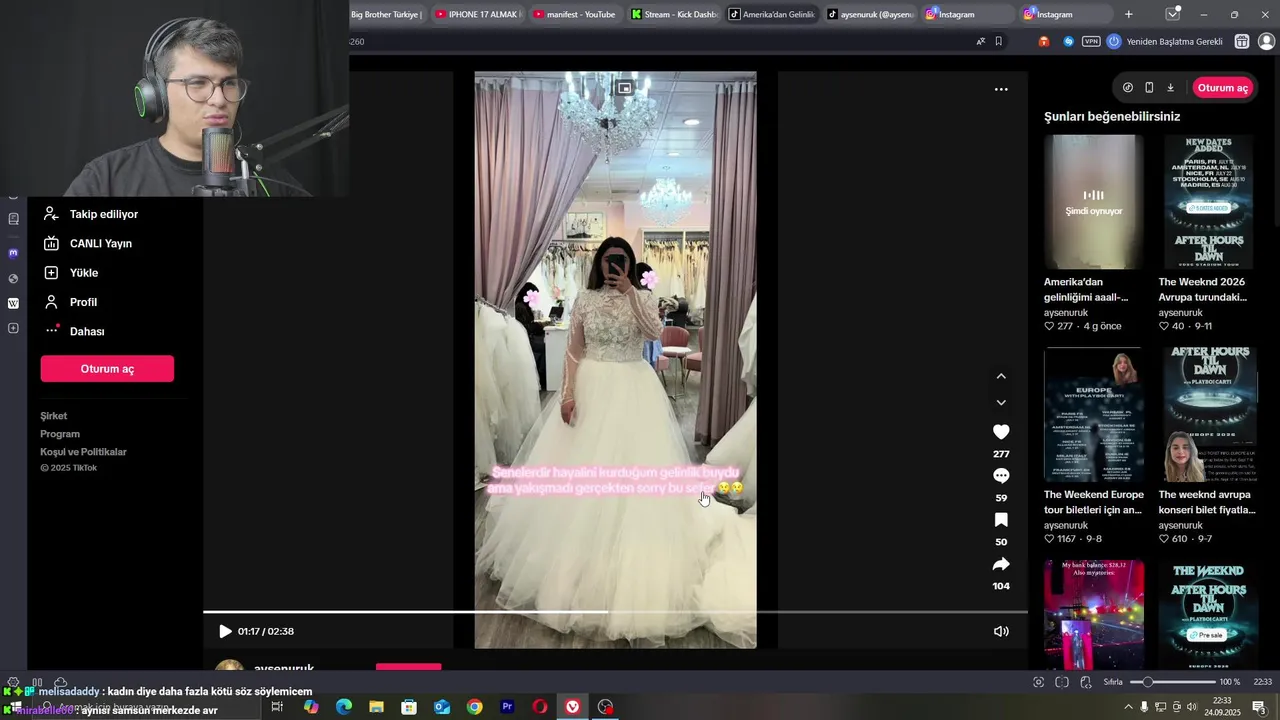Expand the Şirket footer section
1280x720 pixels.
click(54, 416)
